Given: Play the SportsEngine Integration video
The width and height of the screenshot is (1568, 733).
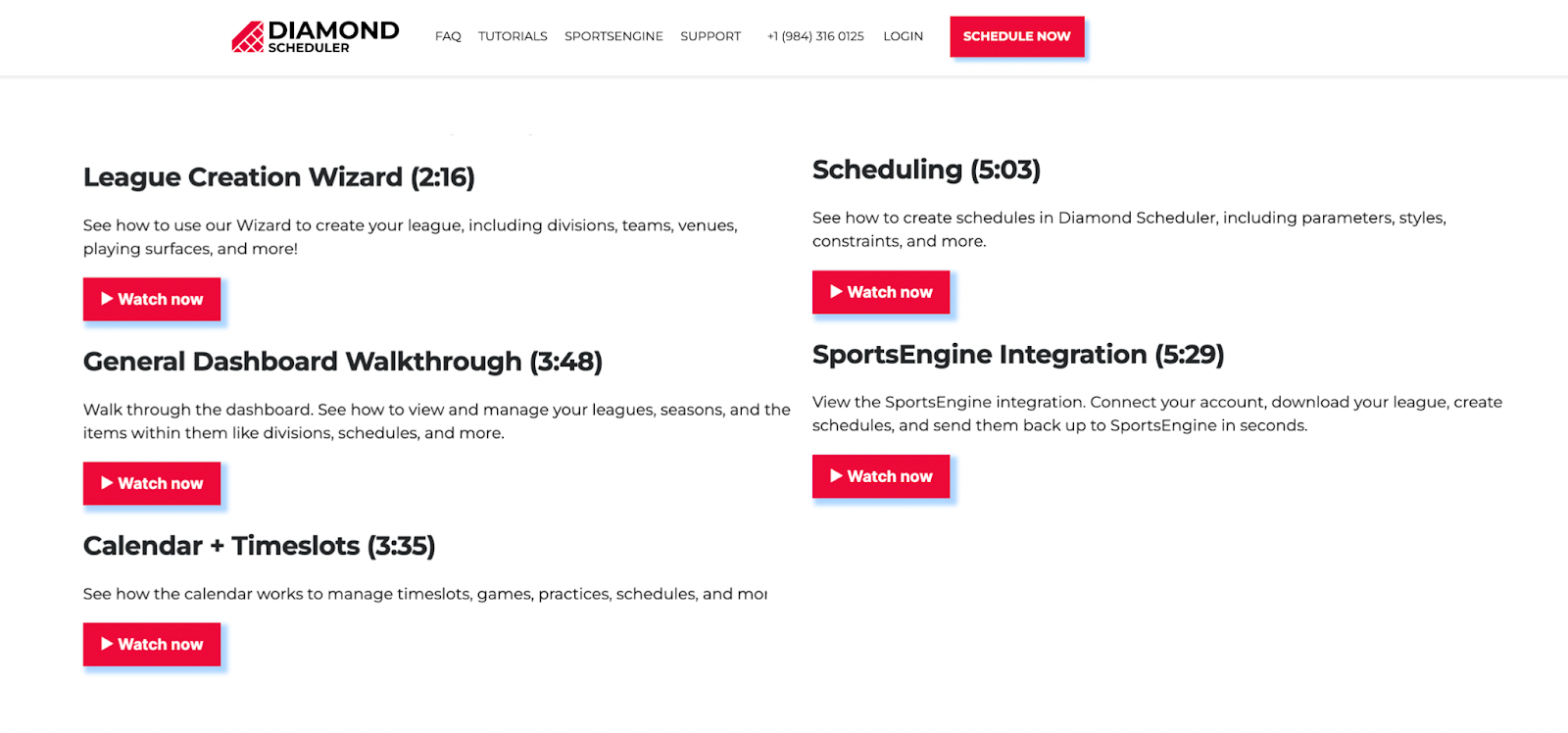Looking at the screenshot, I should [881, 476].
